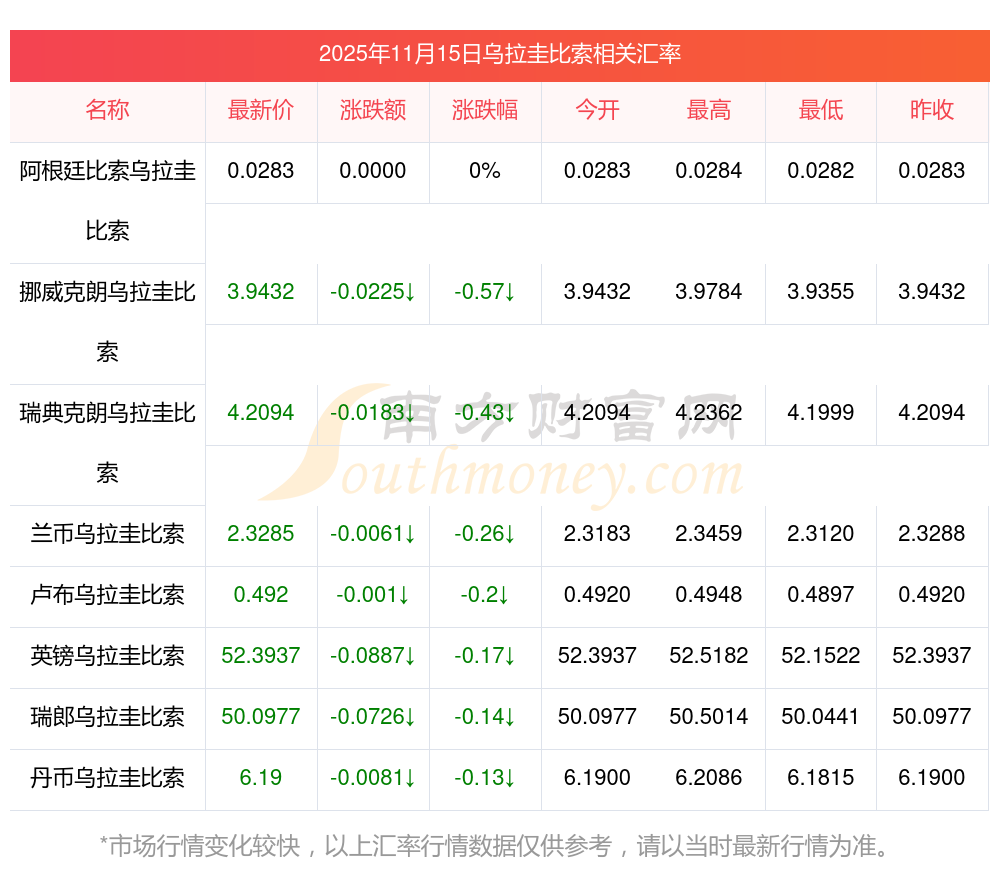This screenshot has width=1000, height=877.
Task: Open the 阿根廷比索乌拉圭比索 row name
Action: pyautogui.click(x=107, y=201)
